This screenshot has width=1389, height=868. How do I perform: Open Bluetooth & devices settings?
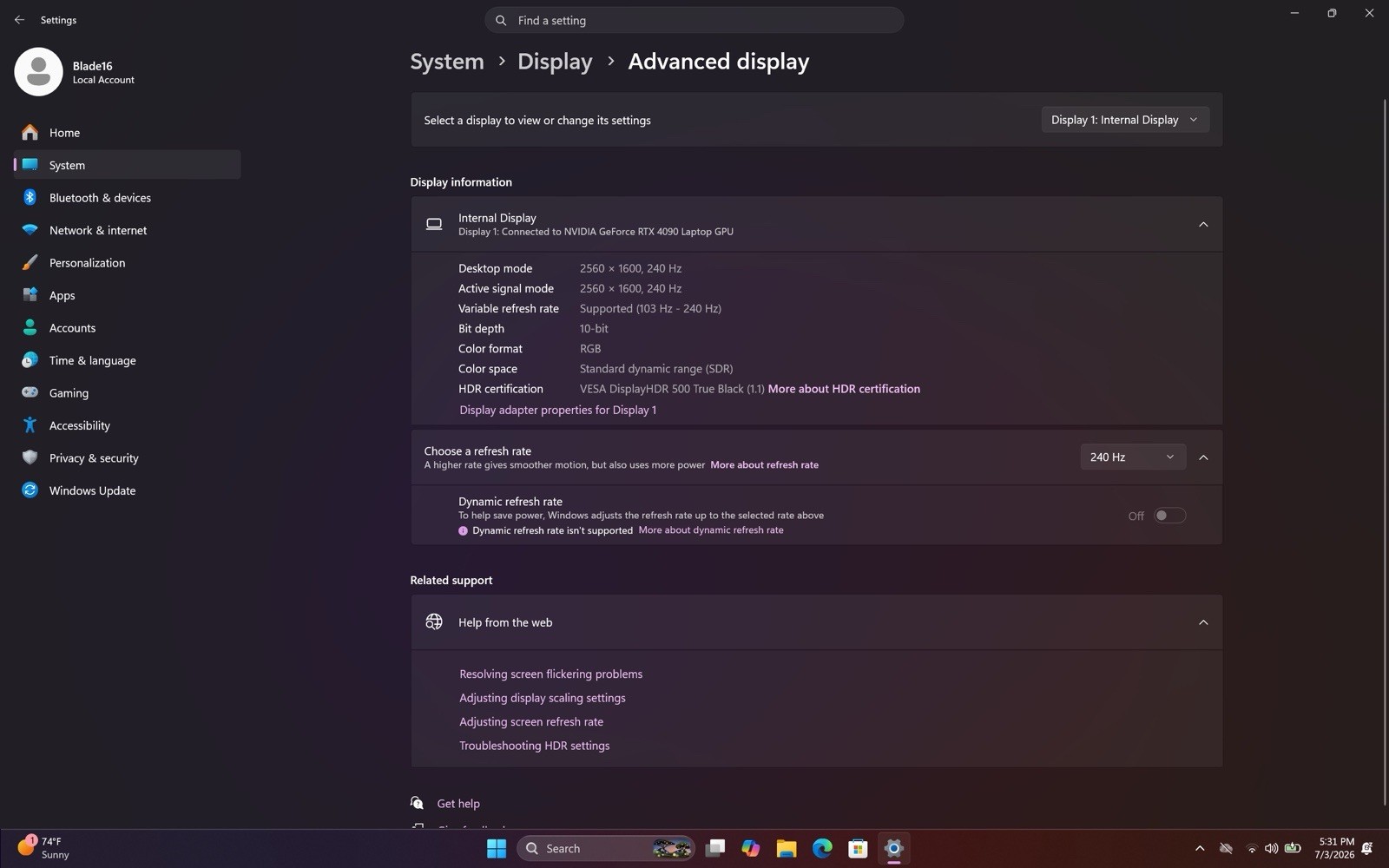click(127, 197)
